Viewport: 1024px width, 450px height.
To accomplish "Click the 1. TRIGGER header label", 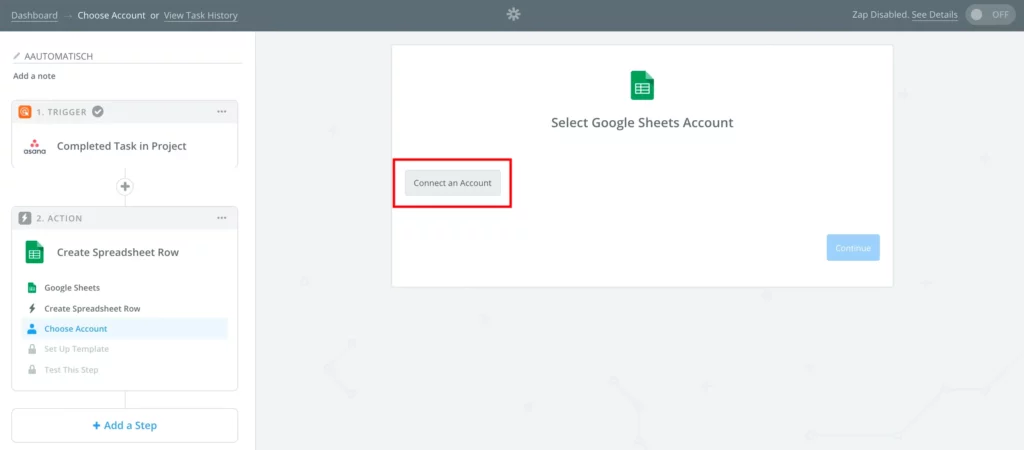I will pos(61,112).
